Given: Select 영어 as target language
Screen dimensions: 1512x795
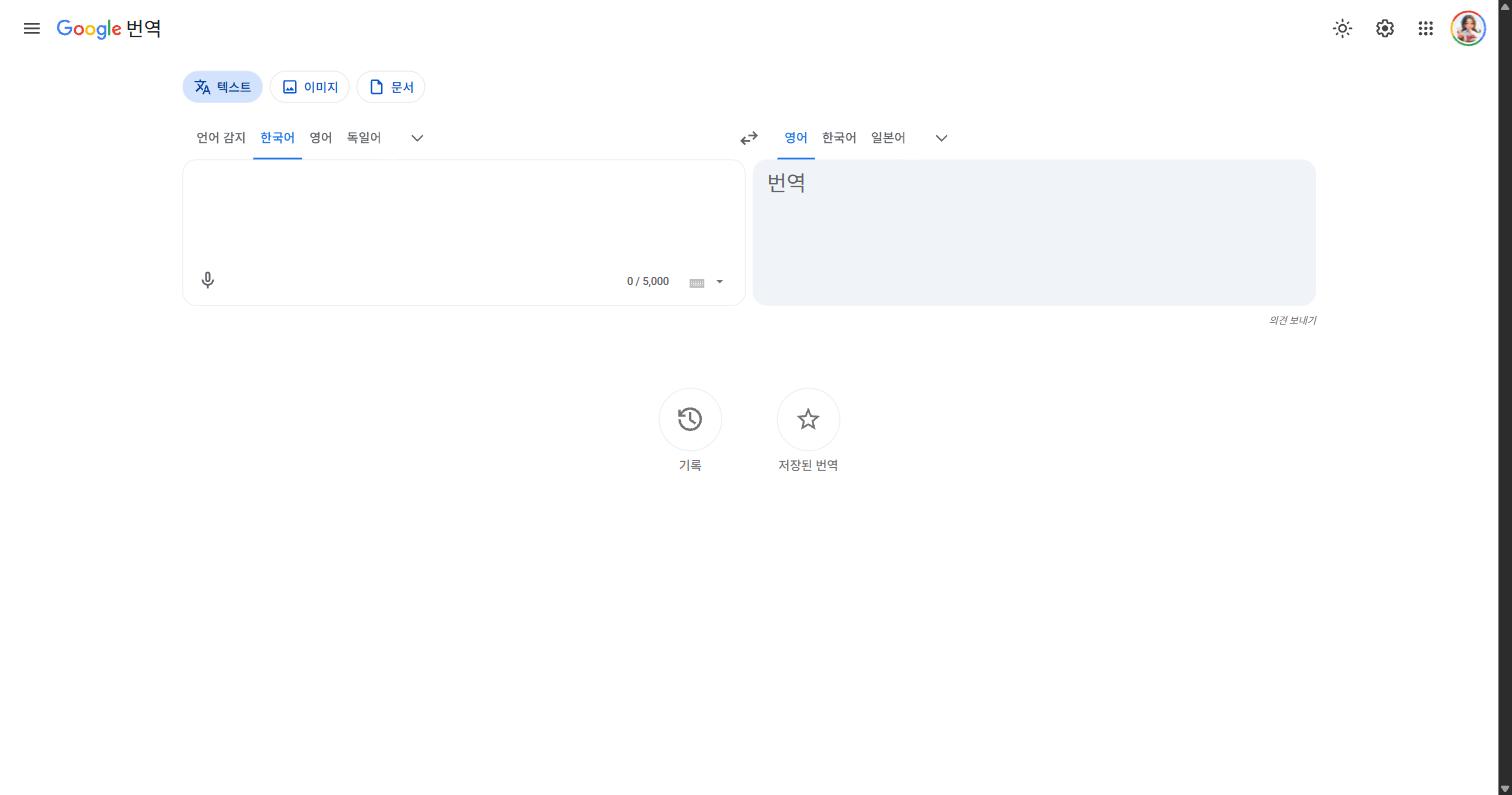Looking at the screenshot, I should 796,138.
